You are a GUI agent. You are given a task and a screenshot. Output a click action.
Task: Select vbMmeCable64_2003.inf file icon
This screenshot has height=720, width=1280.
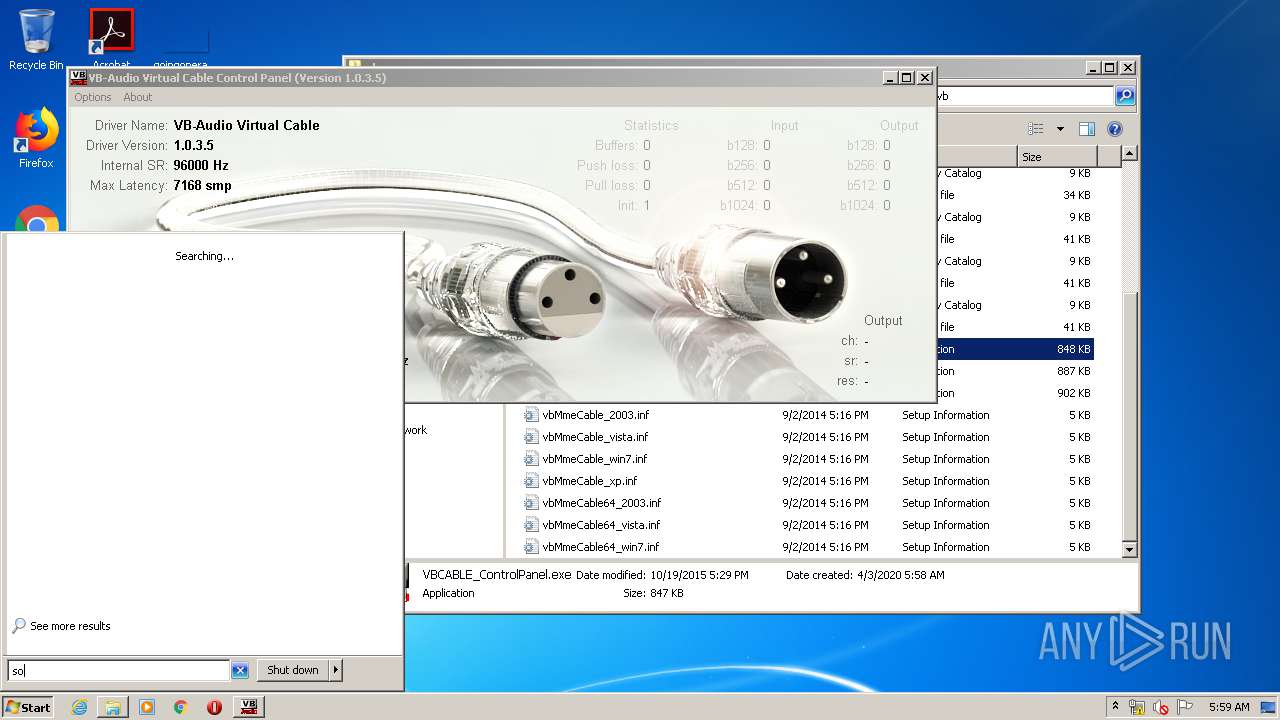[532, 503]
